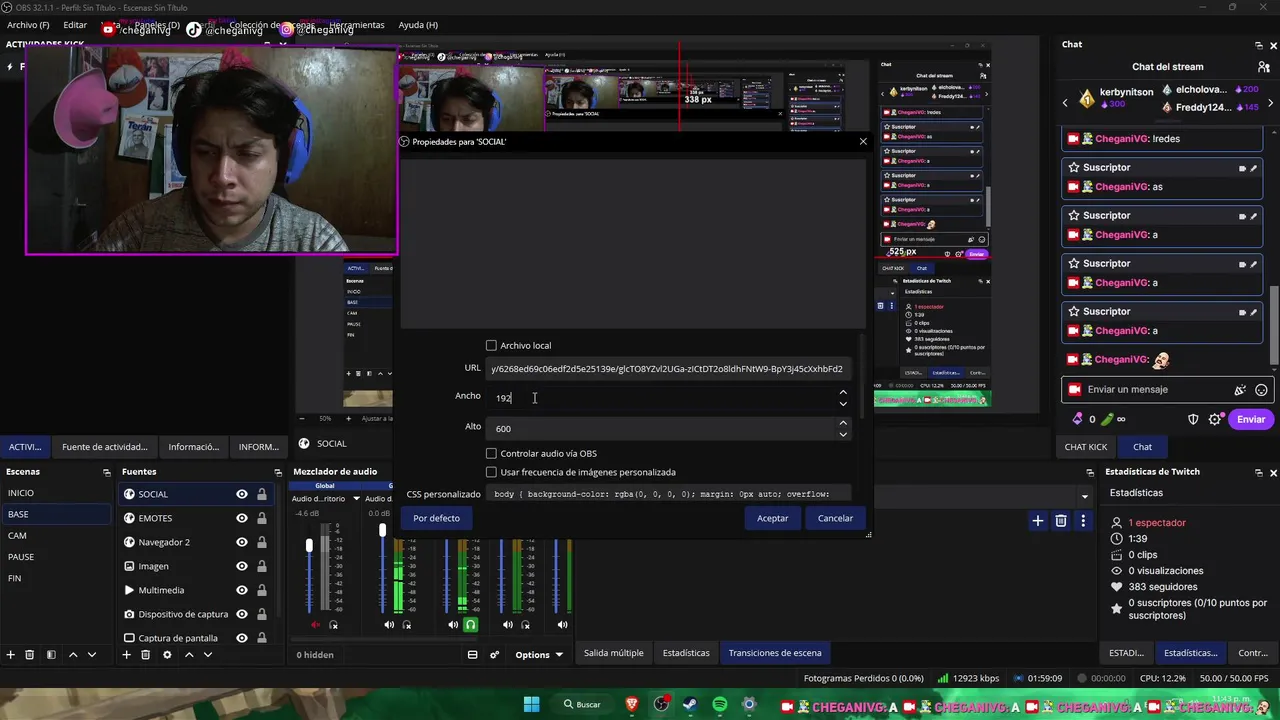Image resolution: width=1280 pixels, height=720 pixels.
Task: Increase the Ancho value stepper
Action: click(843, 393)
